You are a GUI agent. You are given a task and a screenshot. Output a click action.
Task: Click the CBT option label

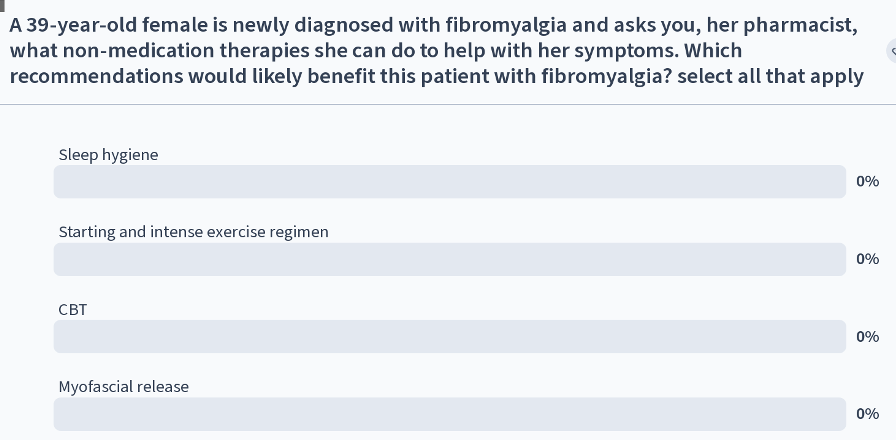point(73,310)
